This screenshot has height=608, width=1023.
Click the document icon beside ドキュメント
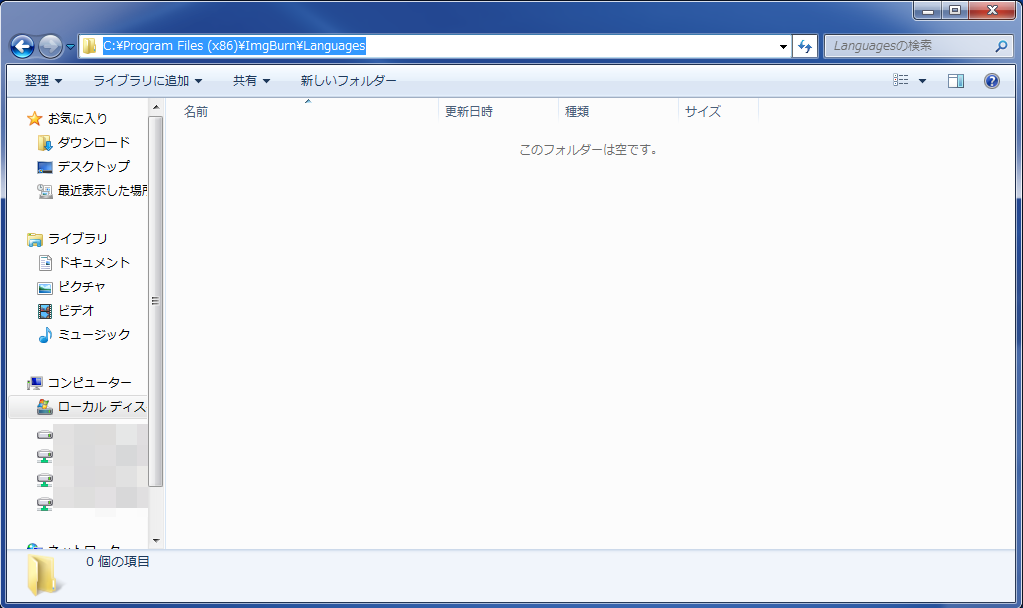(x=45, y=263)
